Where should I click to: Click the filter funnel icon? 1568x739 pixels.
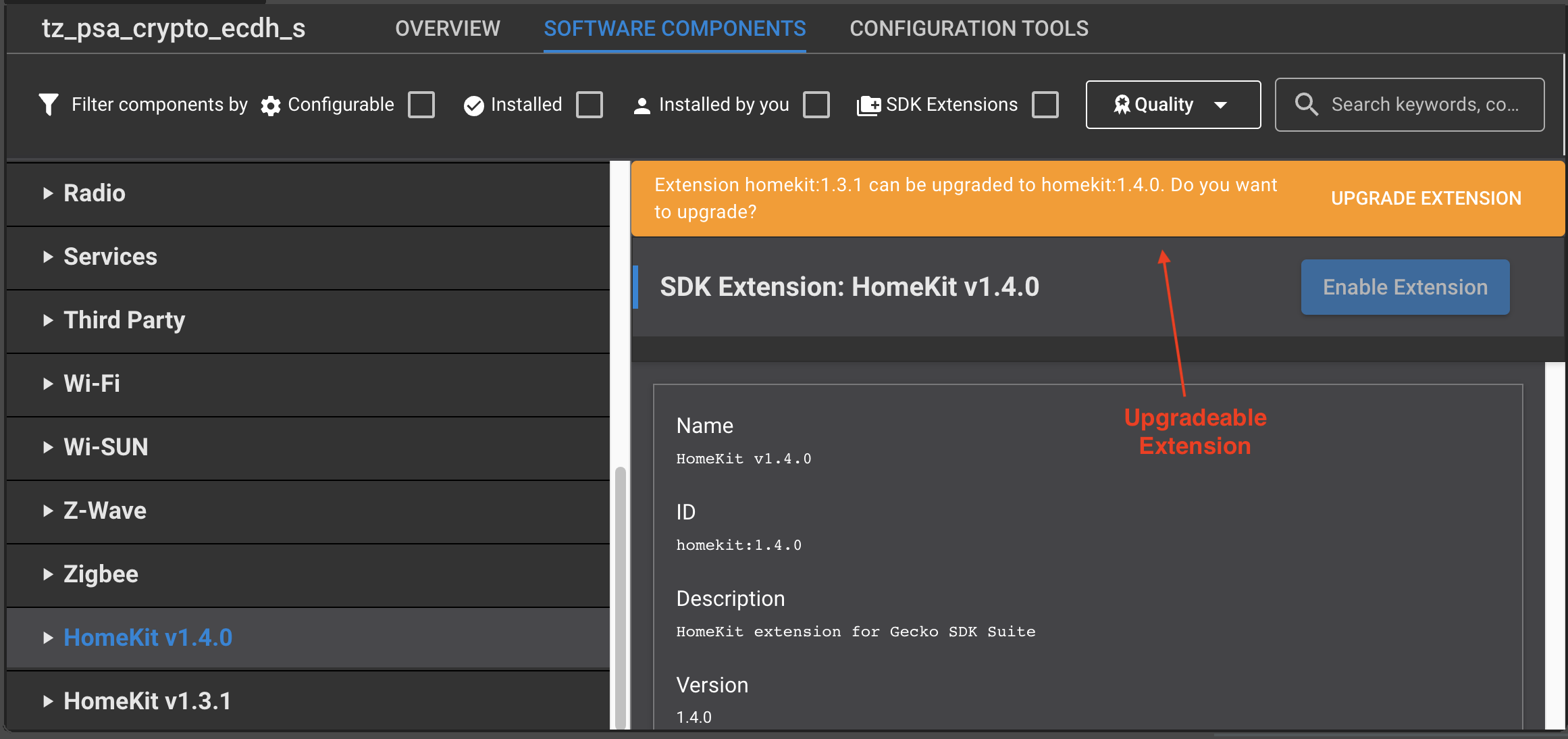pos(48,104)
